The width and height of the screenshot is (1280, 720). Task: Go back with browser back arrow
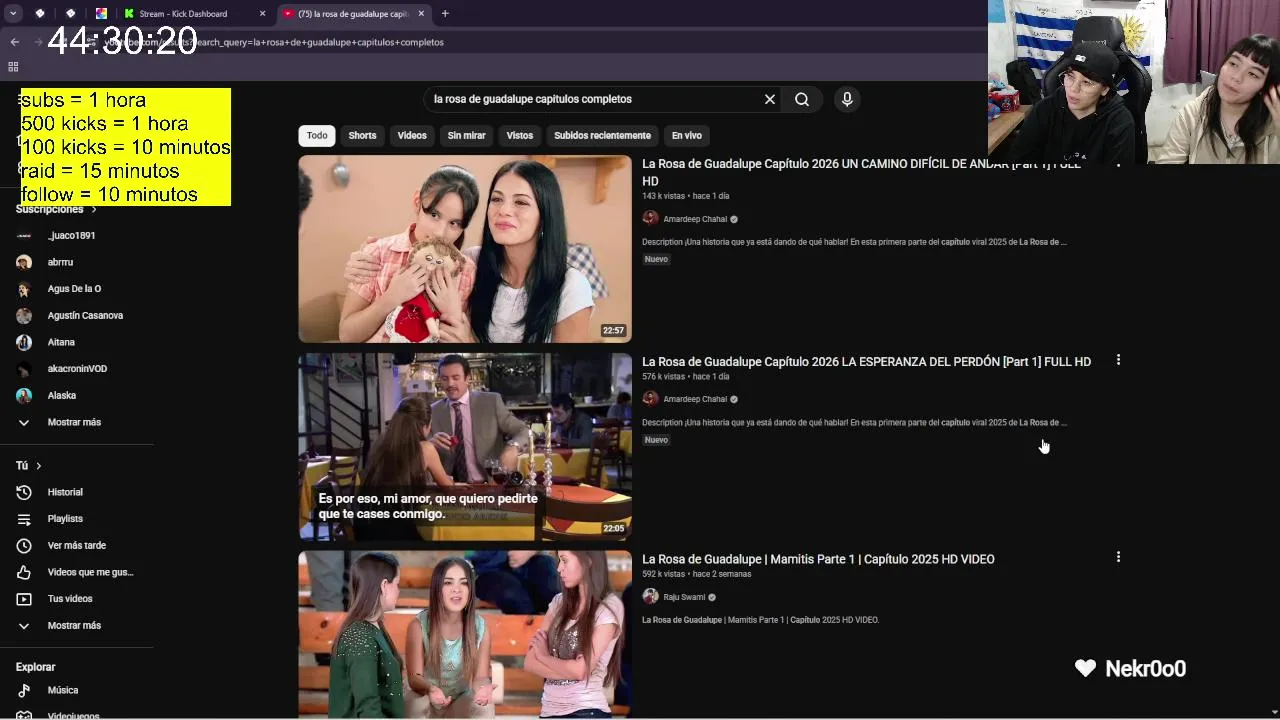tap(14, 42)
